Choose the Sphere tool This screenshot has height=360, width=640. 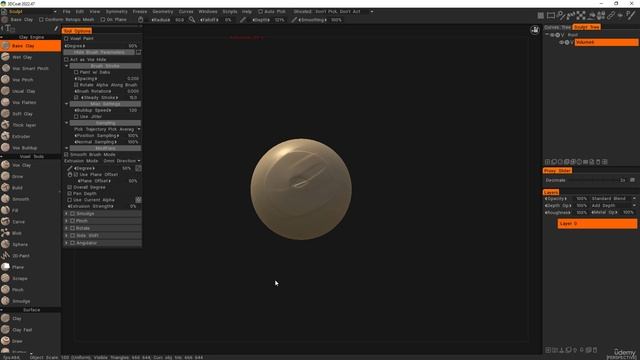point(31,244)
